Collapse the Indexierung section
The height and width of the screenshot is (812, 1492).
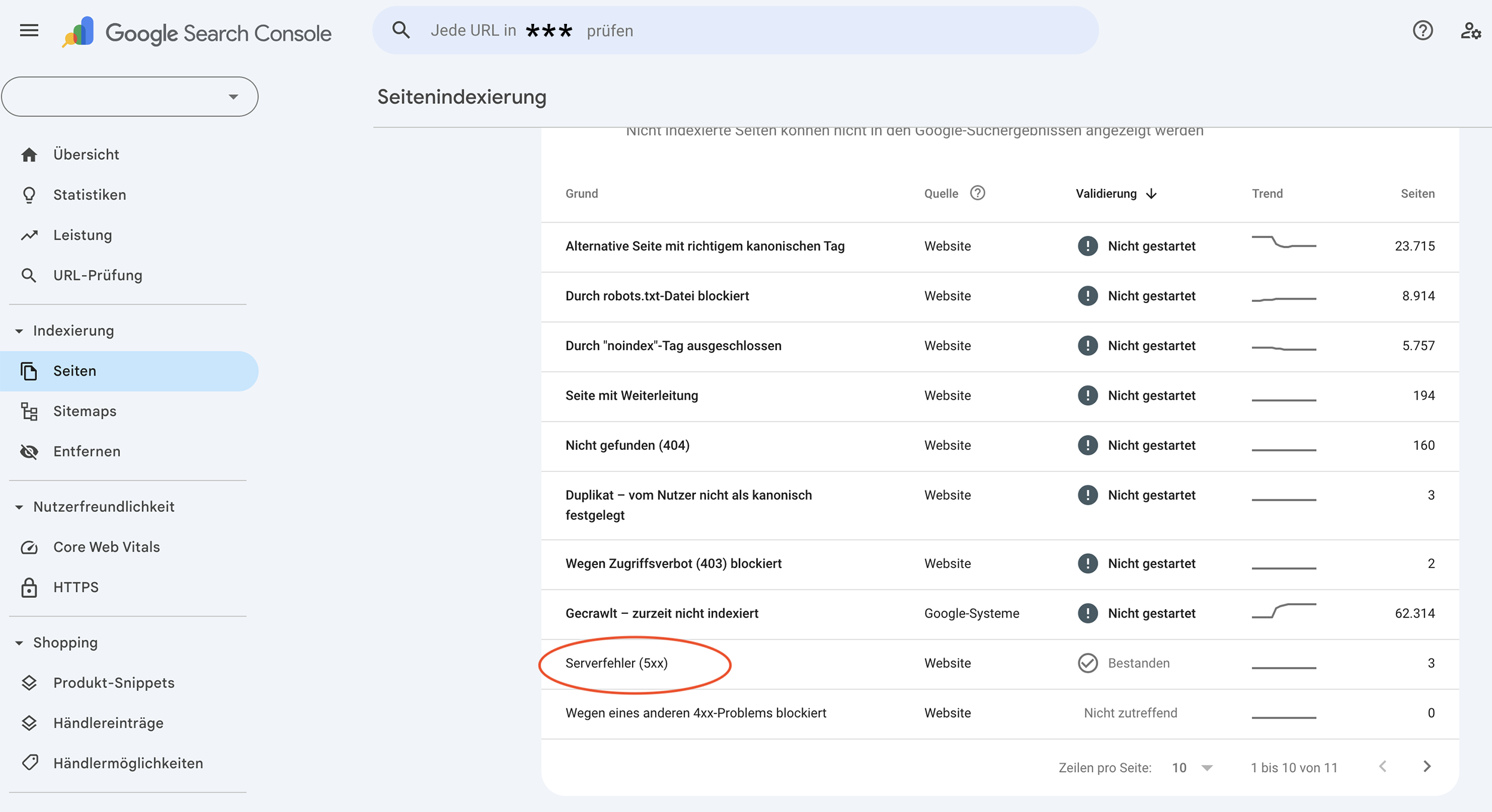(x=19, y=331)
